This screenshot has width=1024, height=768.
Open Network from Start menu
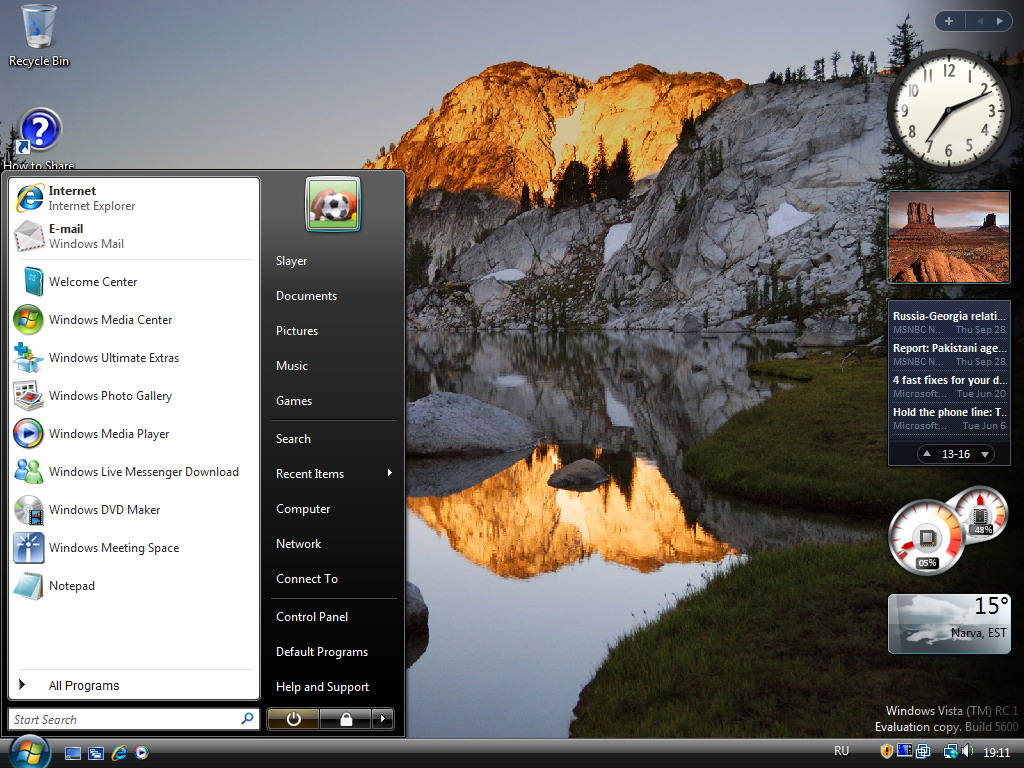334,543
